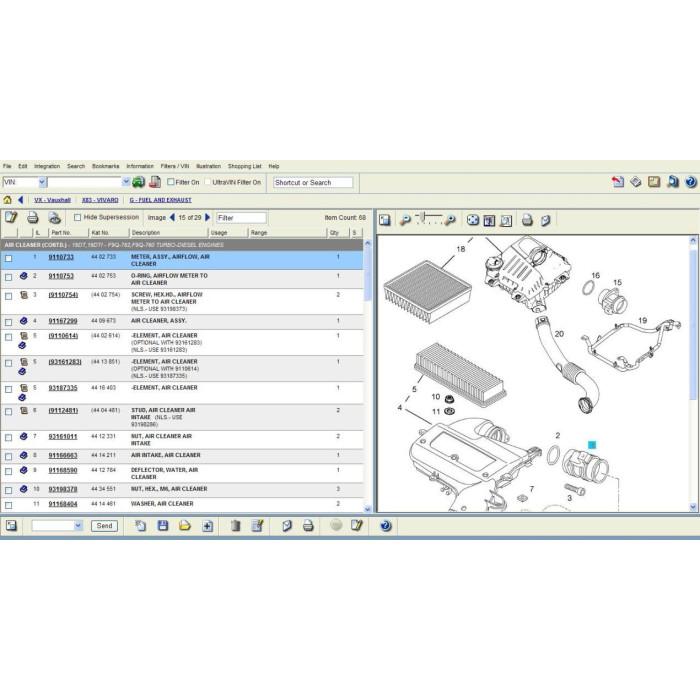Click print preview icon above parts list
Viewport: 700px width, 700px height.
pyautogui.click(x=54, y=217)
